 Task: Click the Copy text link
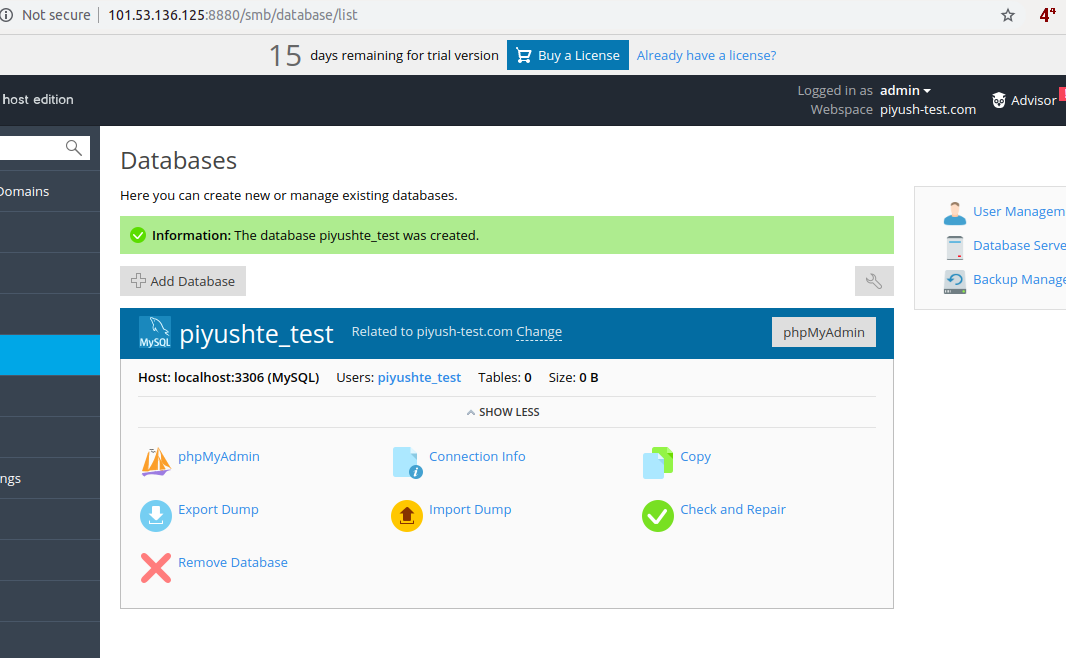pyautogui.click(x=695, y=457)
